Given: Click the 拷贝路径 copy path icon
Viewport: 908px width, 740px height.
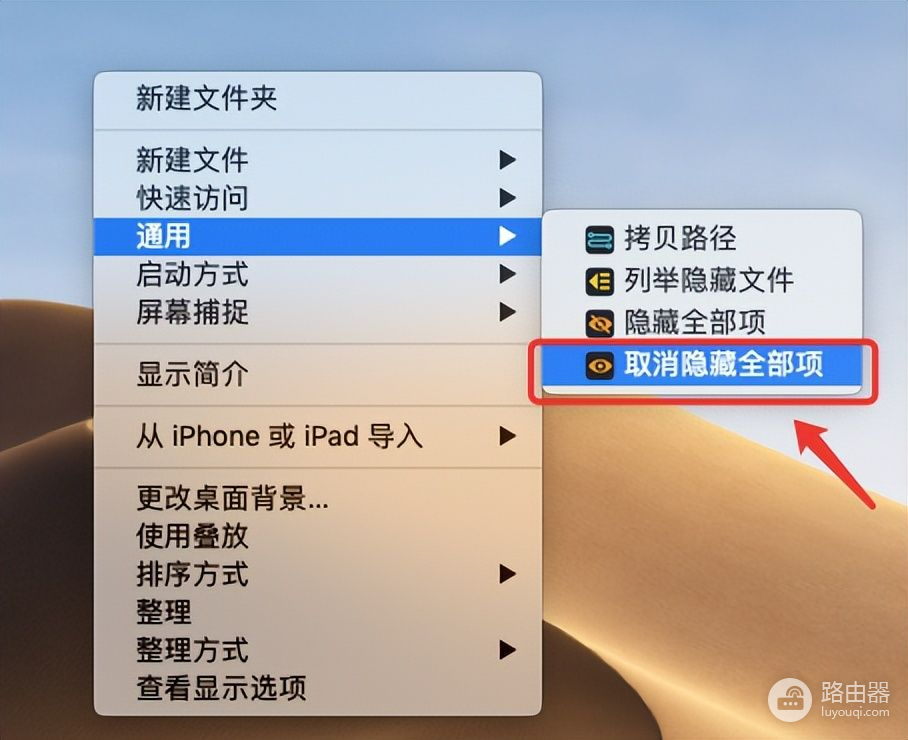Looking at the screenshot, I should coord(599,240).
